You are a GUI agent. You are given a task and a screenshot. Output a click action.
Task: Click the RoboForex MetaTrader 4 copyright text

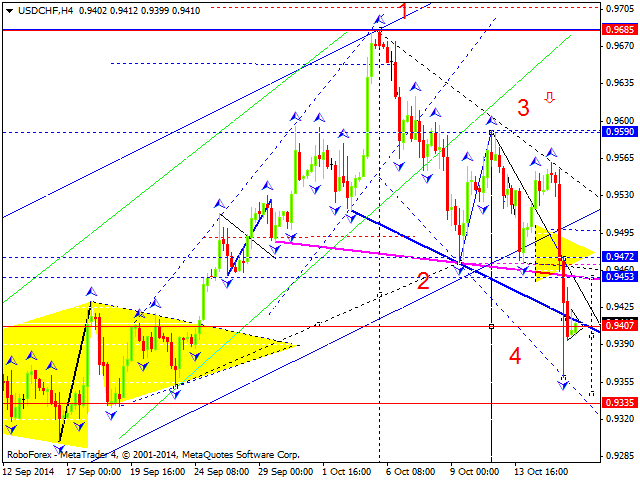(x=153, y=455)
